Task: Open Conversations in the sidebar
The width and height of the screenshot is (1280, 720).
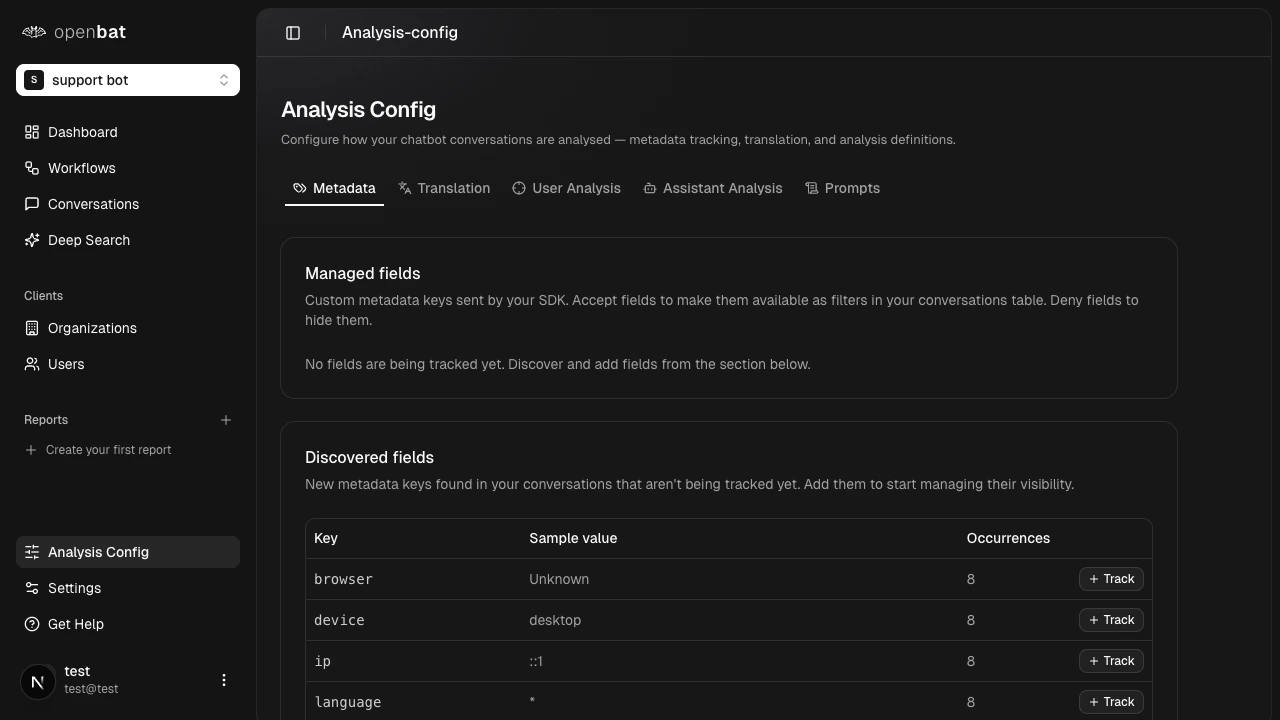Action: coord(93,204)
